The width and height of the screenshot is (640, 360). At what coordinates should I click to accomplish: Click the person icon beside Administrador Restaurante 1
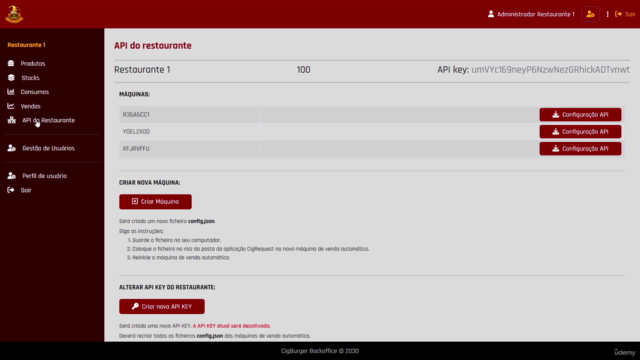pyautogui.click(x=491, y=14)
